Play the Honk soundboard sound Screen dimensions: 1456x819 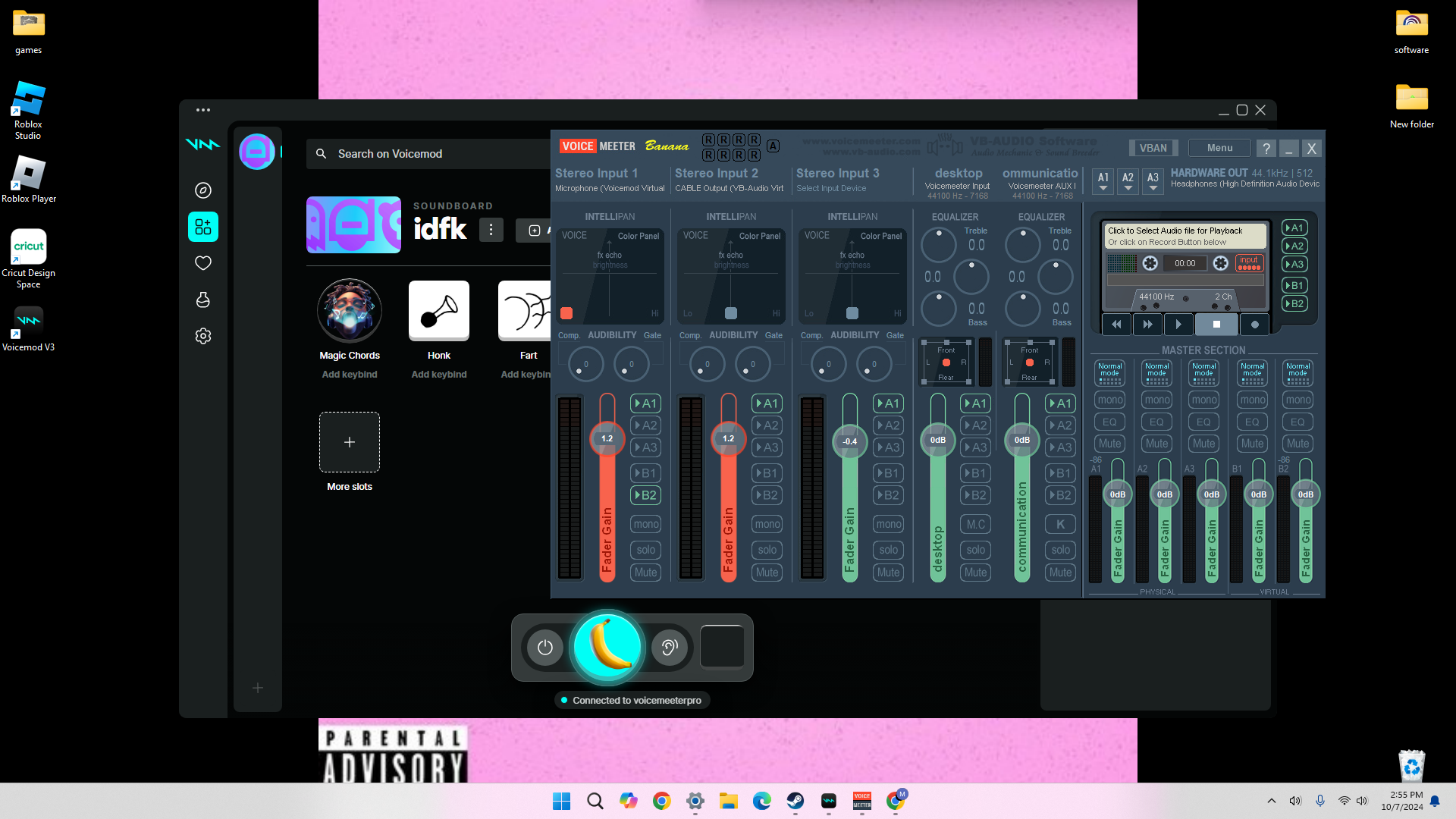438,311
